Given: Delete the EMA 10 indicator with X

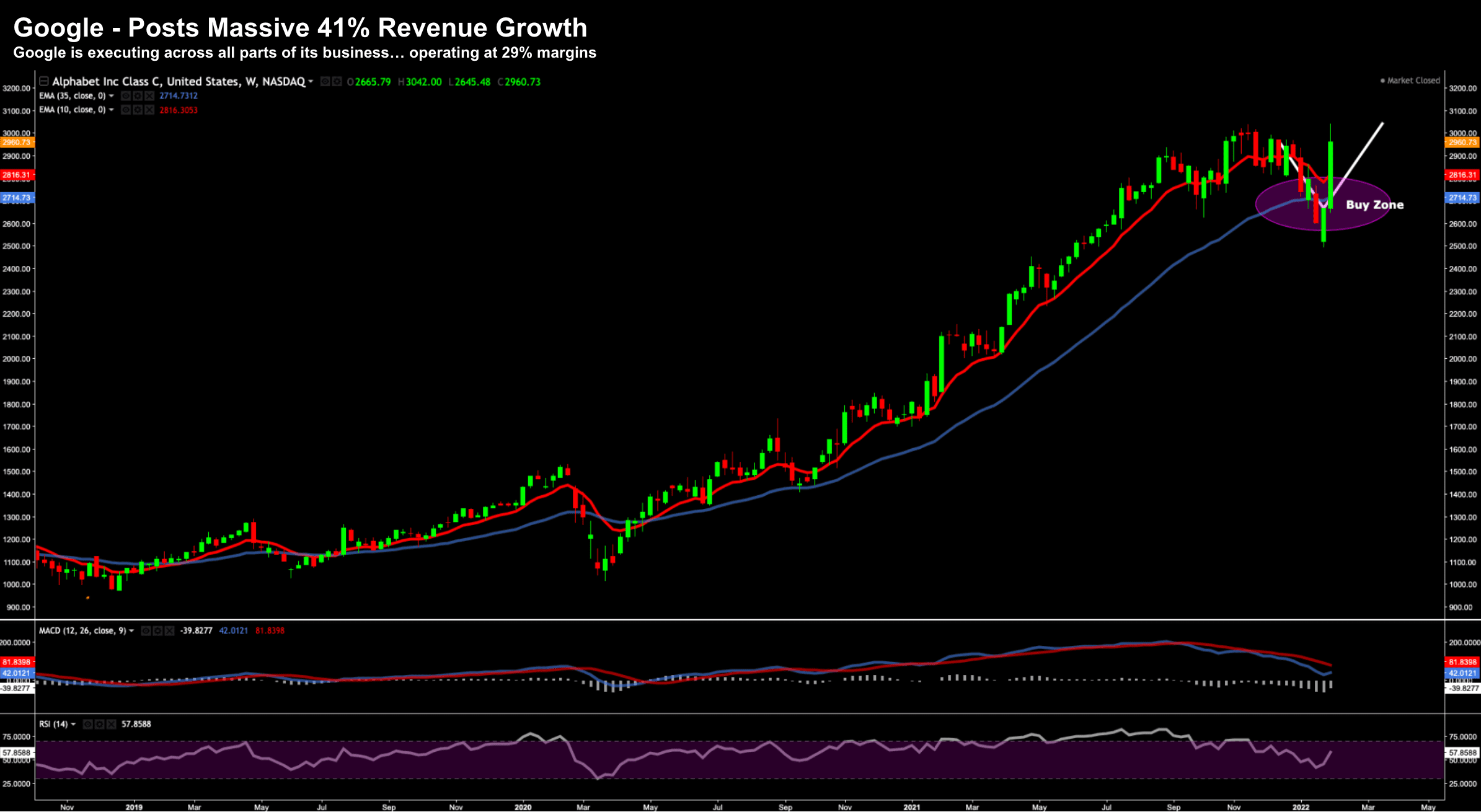Looking at the screenshot, I should tap(149, 110).
